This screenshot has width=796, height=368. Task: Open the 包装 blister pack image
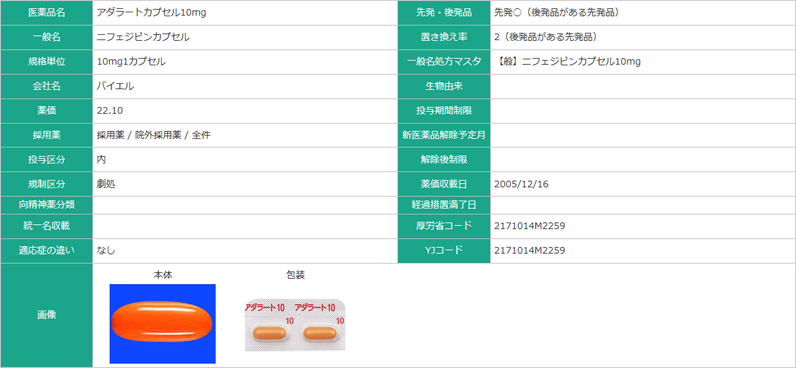coord(295,324)
